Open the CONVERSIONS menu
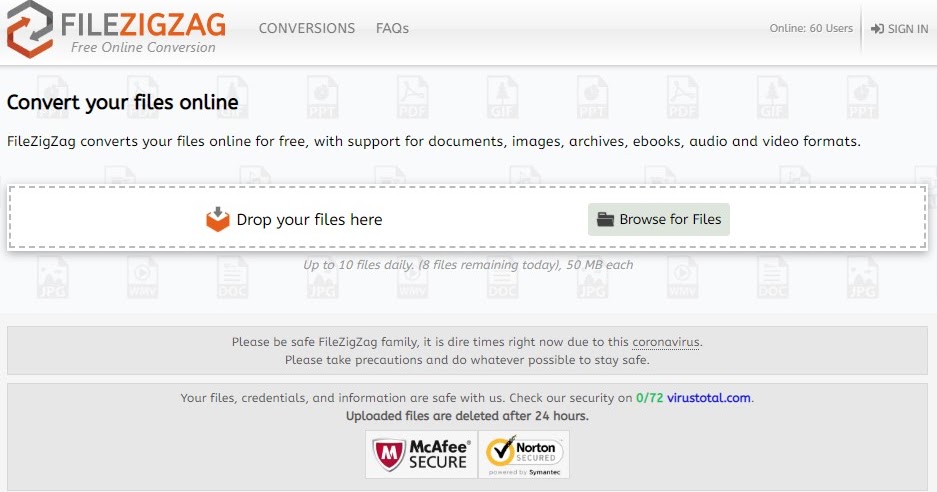This screenshot has width=937, height=492. (307, 28)
